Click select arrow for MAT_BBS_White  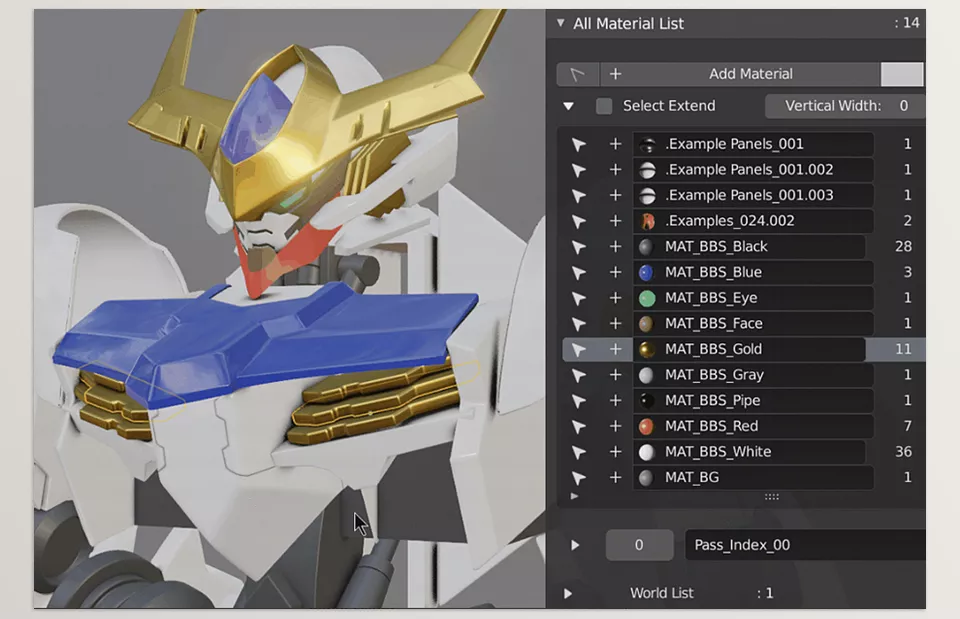click(x=578, y=452)
